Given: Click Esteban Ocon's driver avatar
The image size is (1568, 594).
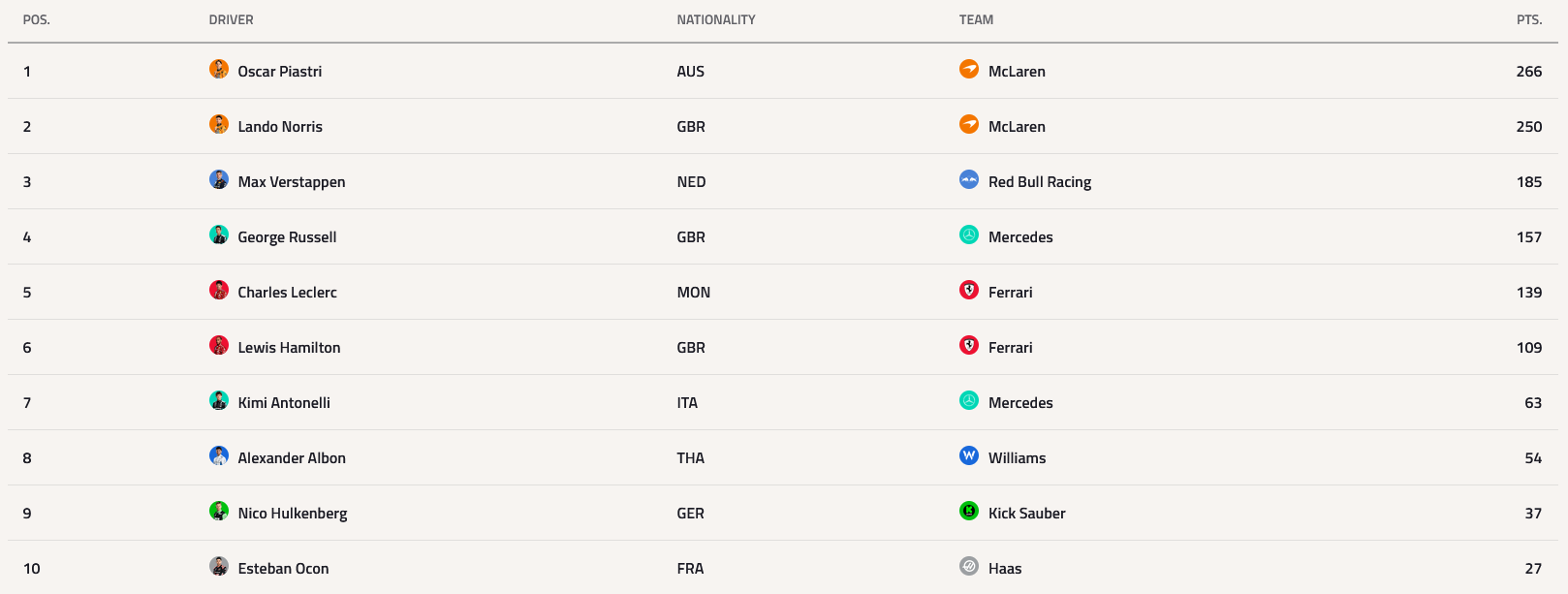Looking at the screenshot, I should tap(219, 566).
